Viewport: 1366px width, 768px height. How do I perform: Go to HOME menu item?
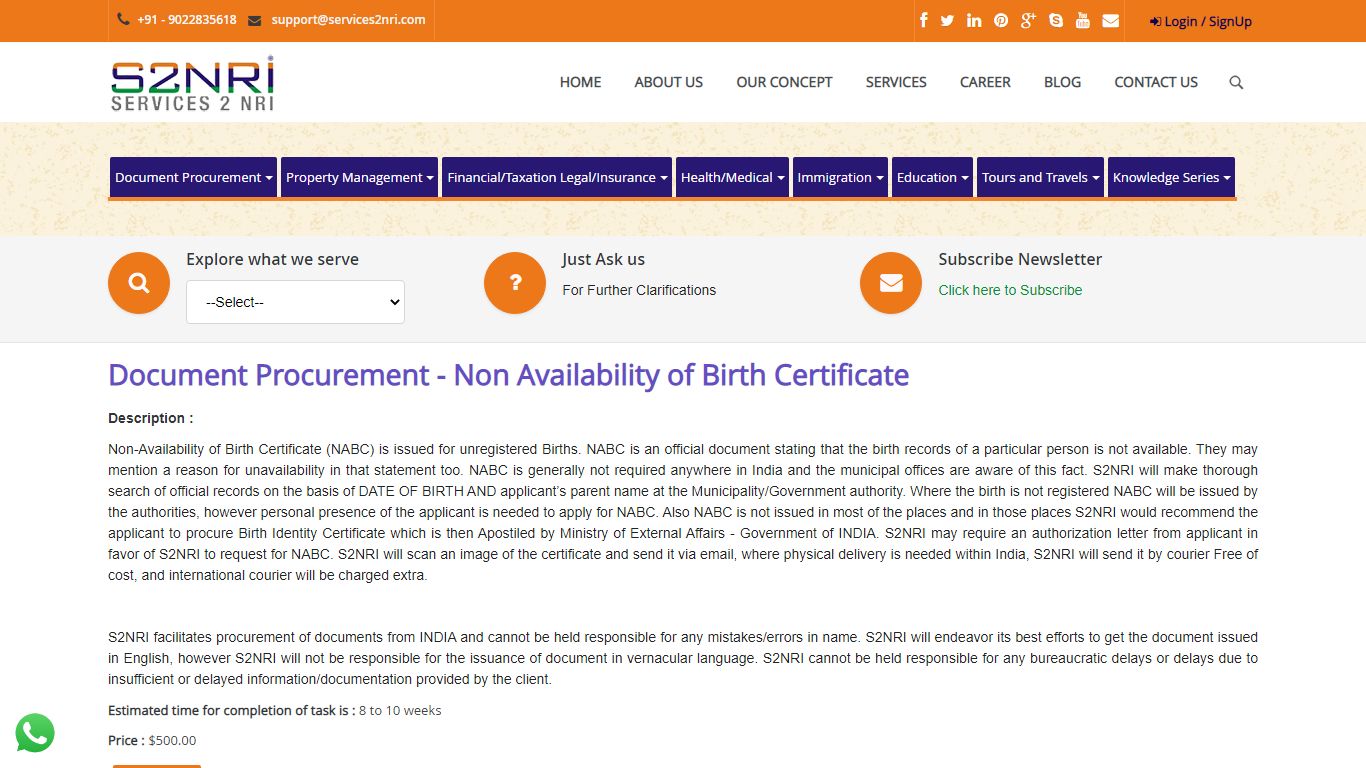tap(580, 82)
